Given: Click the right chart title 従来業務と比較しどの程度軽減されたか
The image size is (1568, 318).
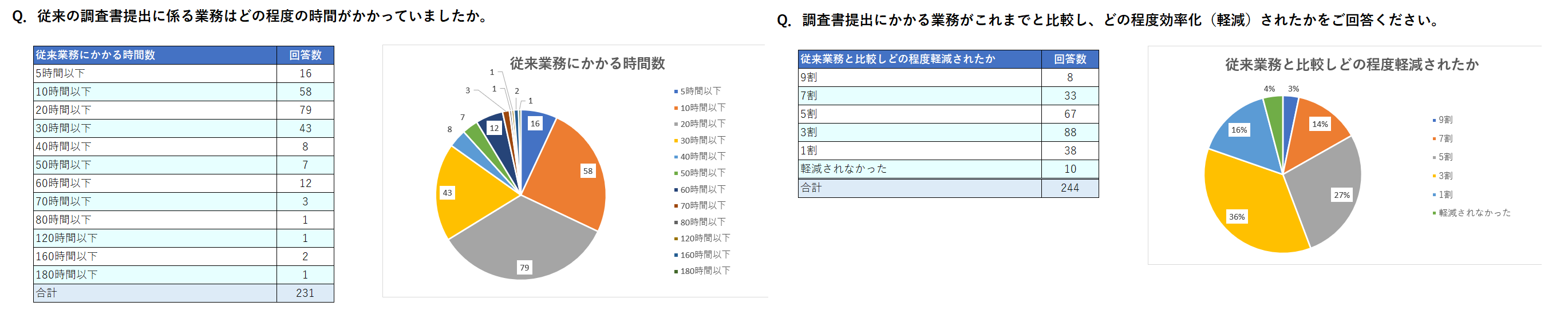Looking at the screenshot, I should (x=1351, y=65).
